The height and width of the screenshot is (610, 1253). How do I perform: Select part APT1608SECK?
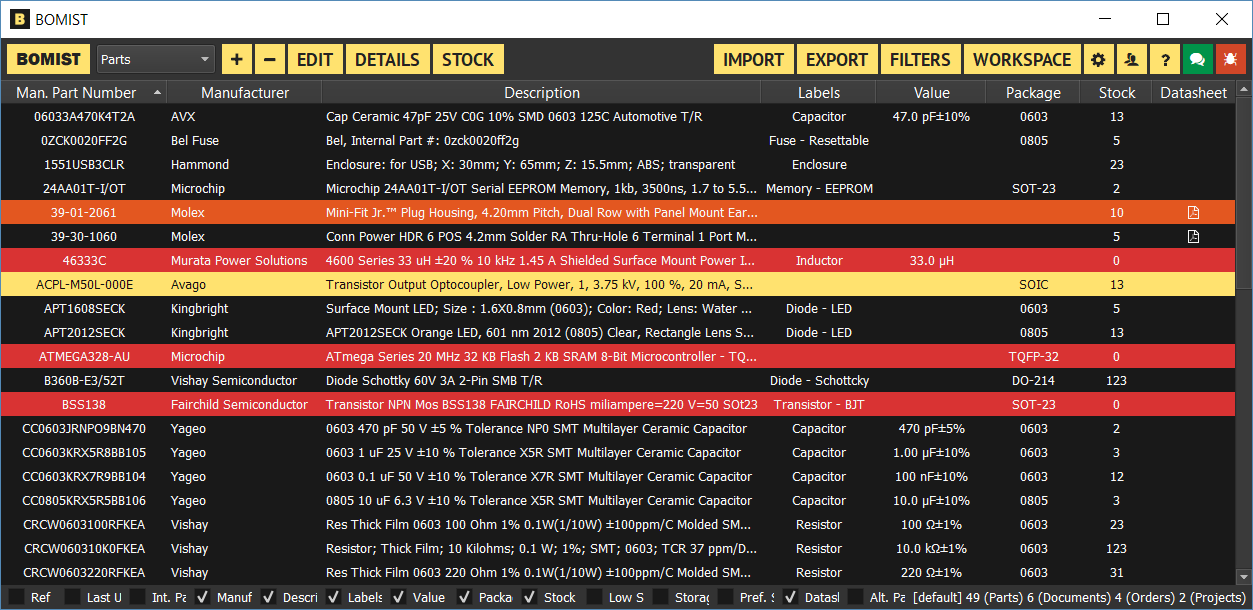tap(617, 309)
